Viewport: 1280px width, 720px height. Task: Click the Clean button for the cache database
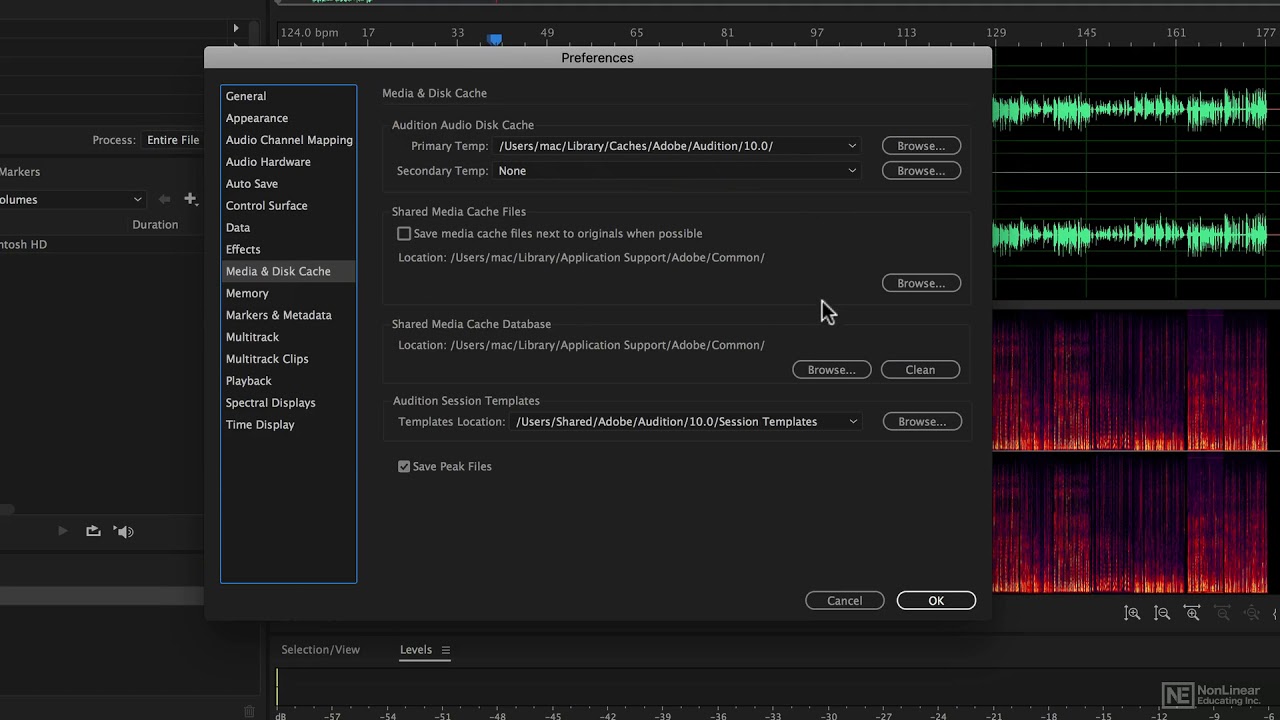point(919,369)
